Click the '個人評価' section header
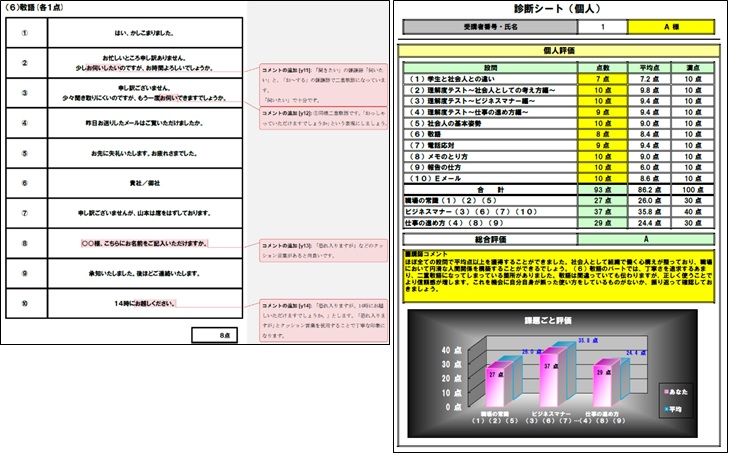Viewport: 730px width, 456px height. [x=559, y=51]
